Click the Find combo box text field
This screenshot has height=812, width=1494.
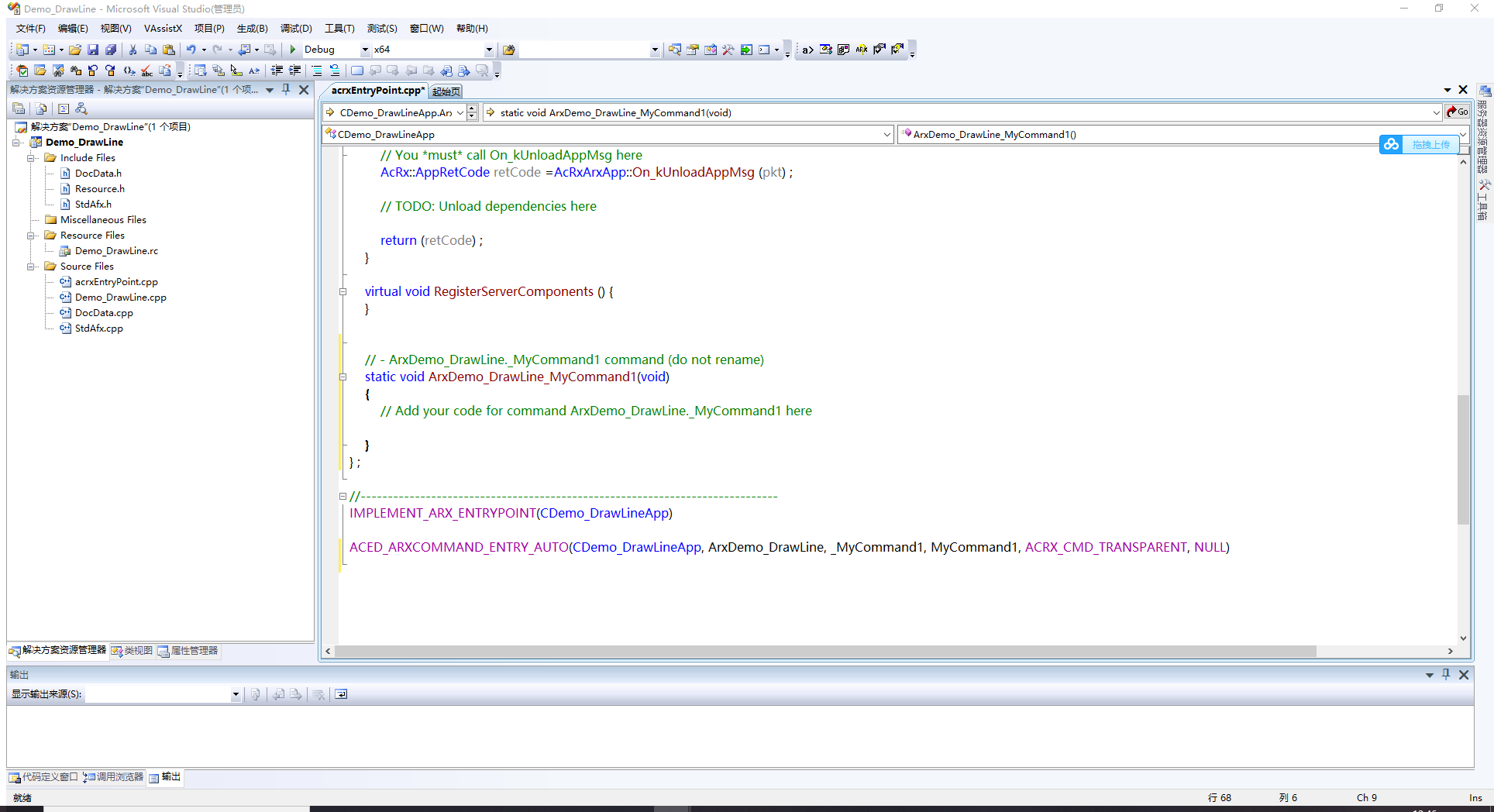(584, 50)
